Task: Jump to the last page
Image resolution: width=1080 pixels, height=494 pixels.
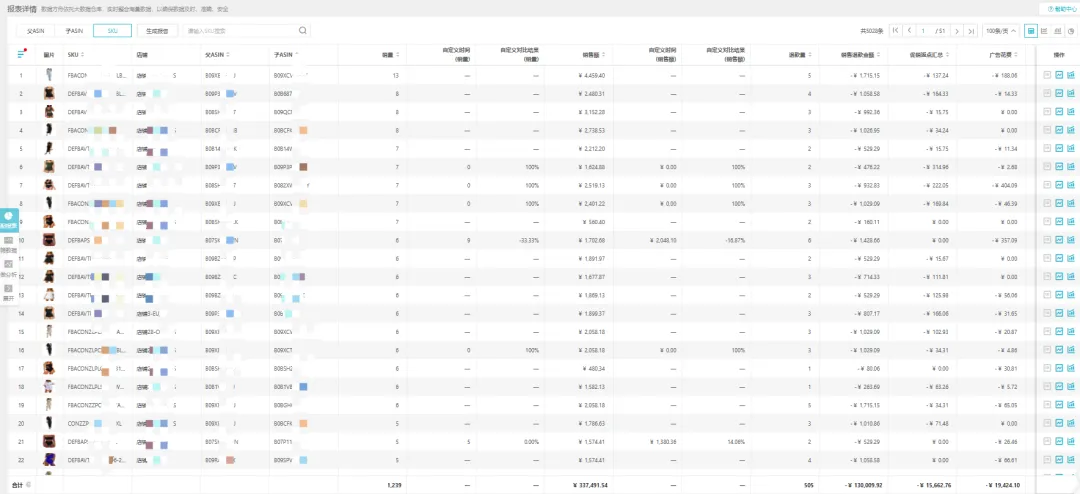Action: 970,30
